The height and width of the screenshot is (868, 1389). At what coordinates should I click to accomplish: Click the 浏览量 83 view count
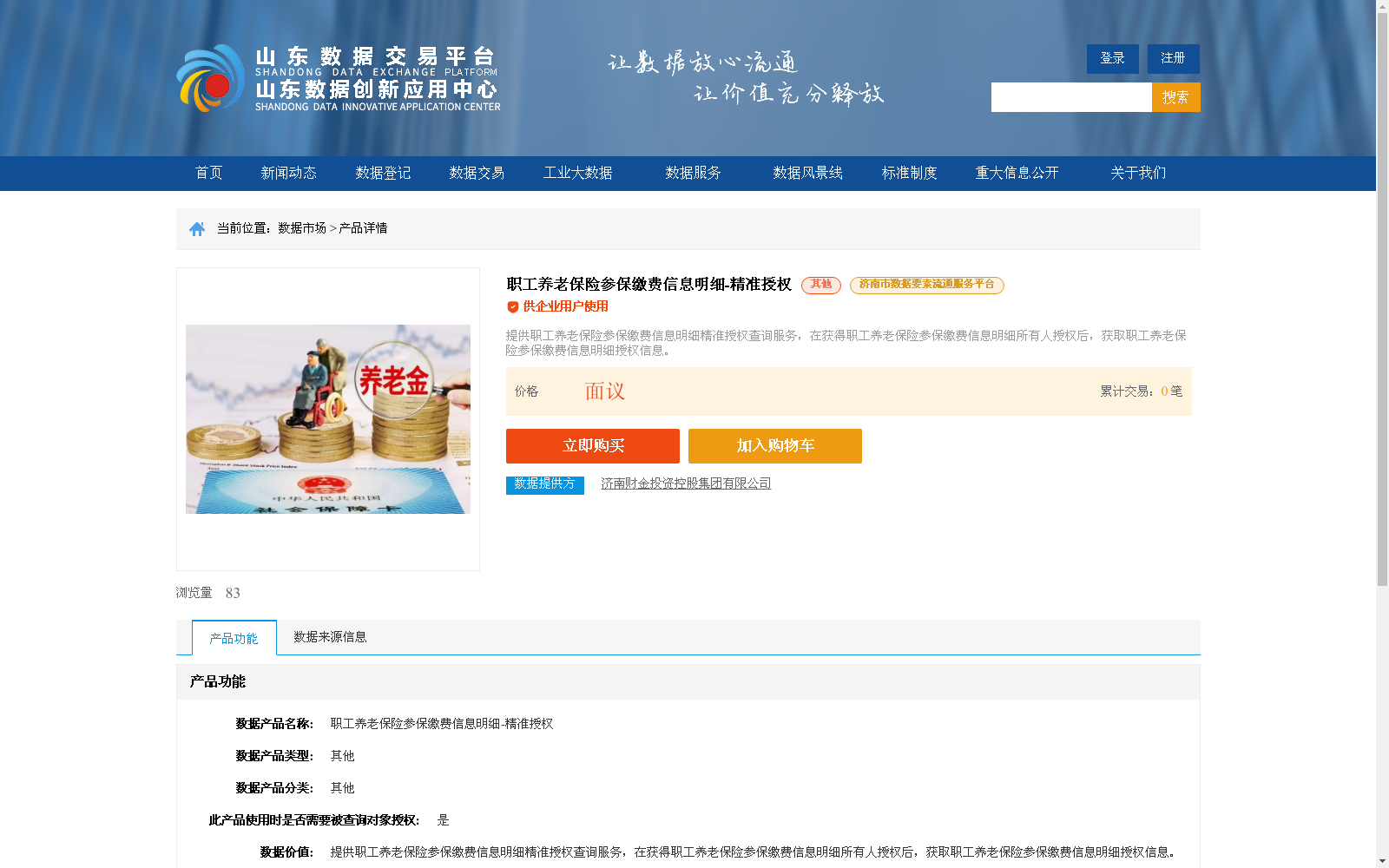pyautogui.click(x=208, y=593)
